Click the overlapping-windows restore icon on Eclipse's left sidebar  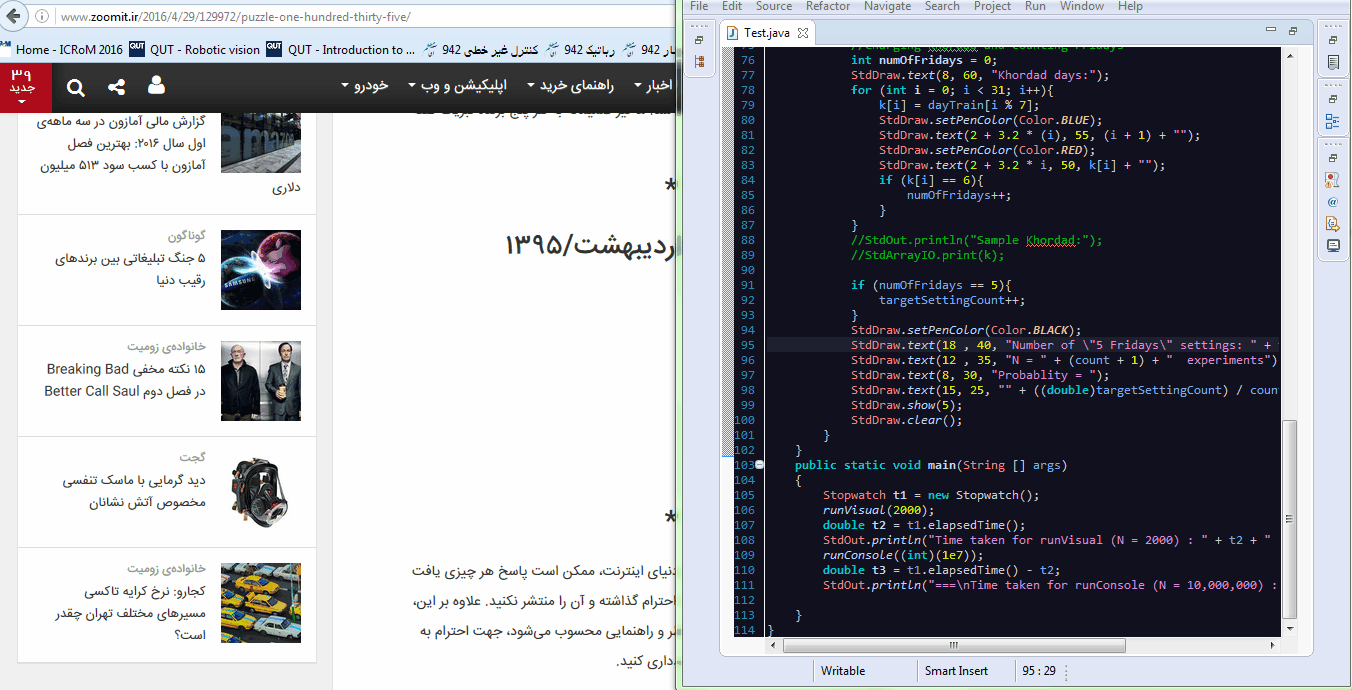(699, 40)
